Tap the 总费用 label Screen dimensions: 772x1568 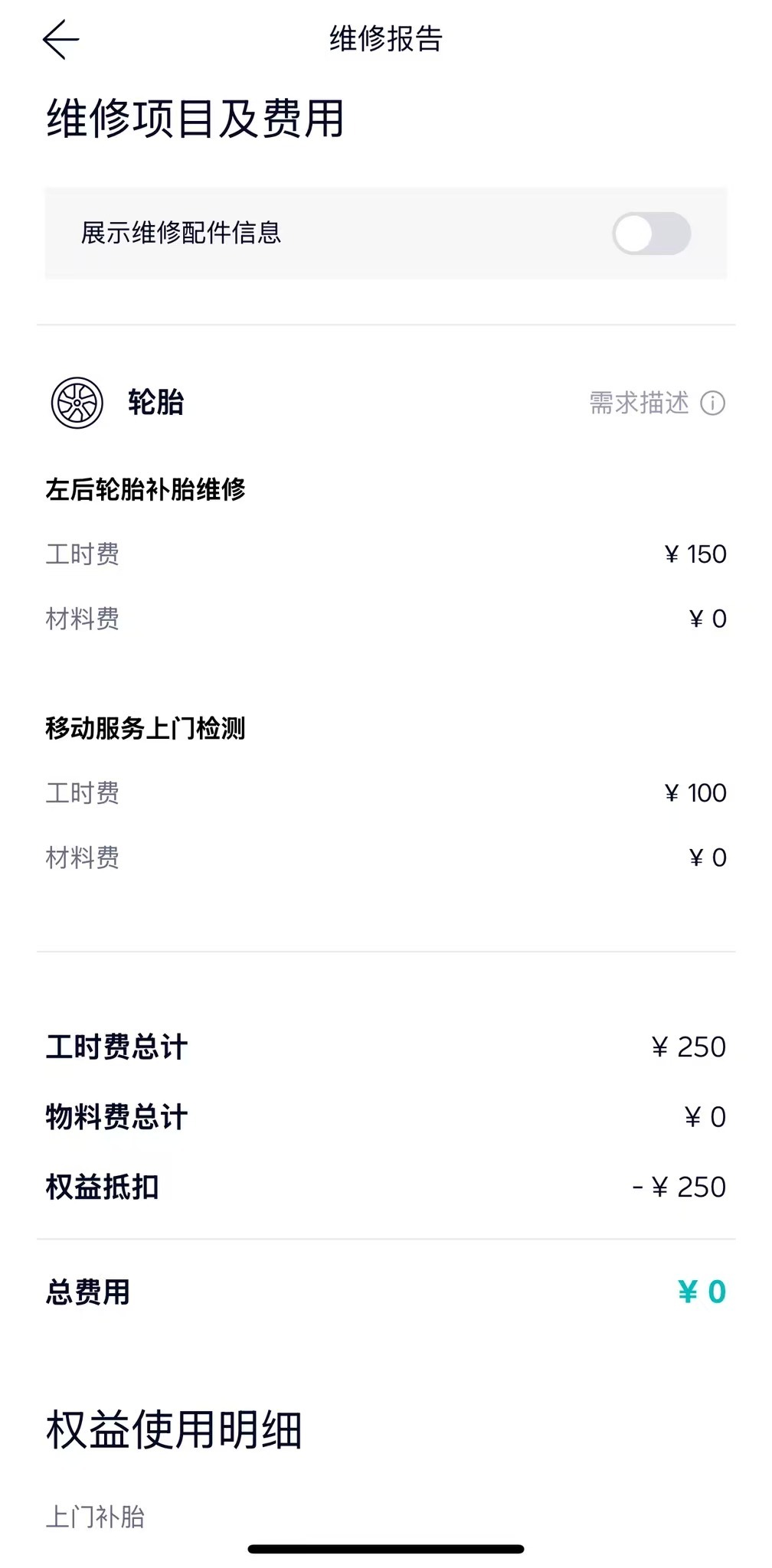point(88,1292)
